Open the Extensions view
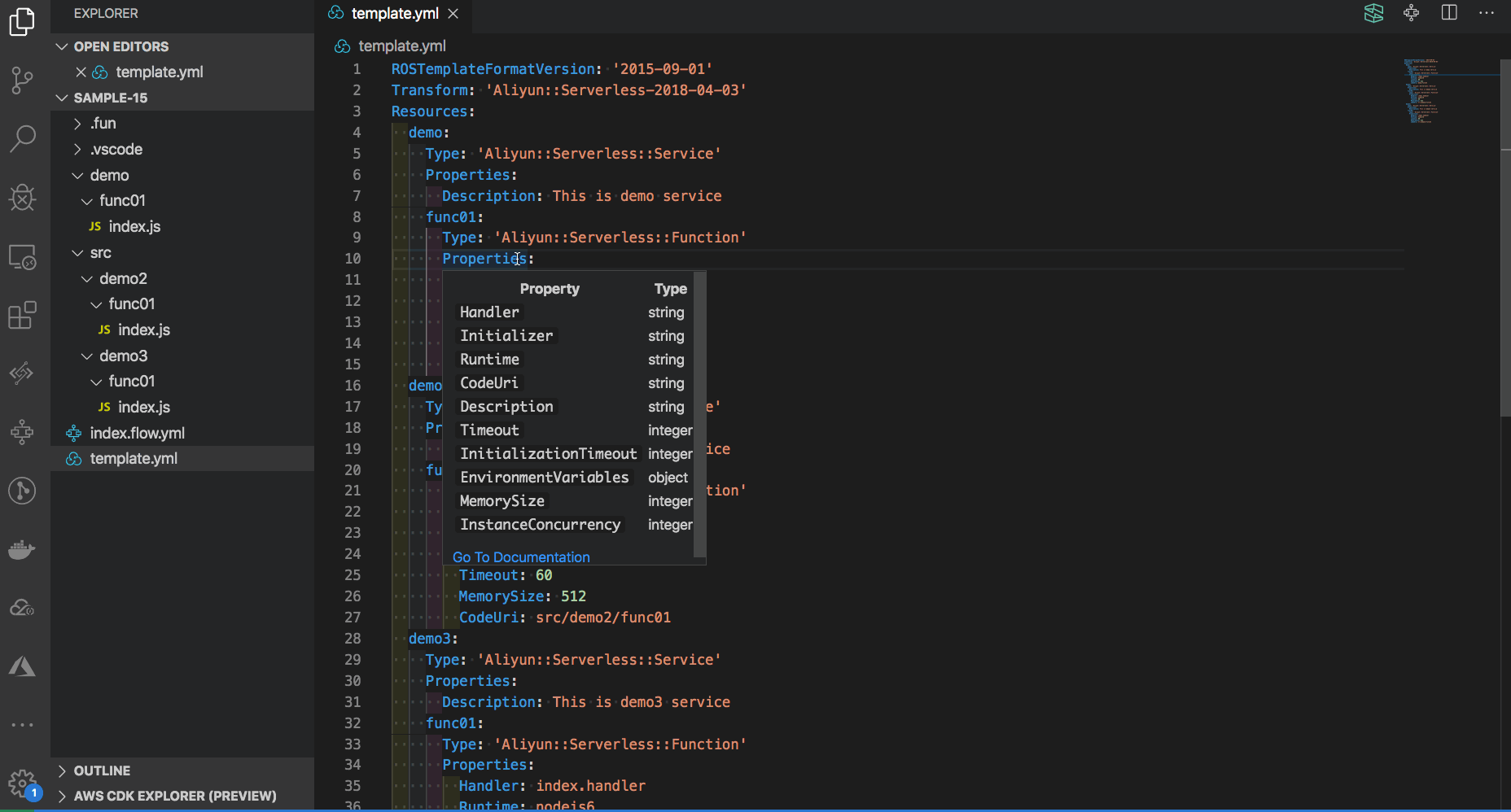 [22, 315]
